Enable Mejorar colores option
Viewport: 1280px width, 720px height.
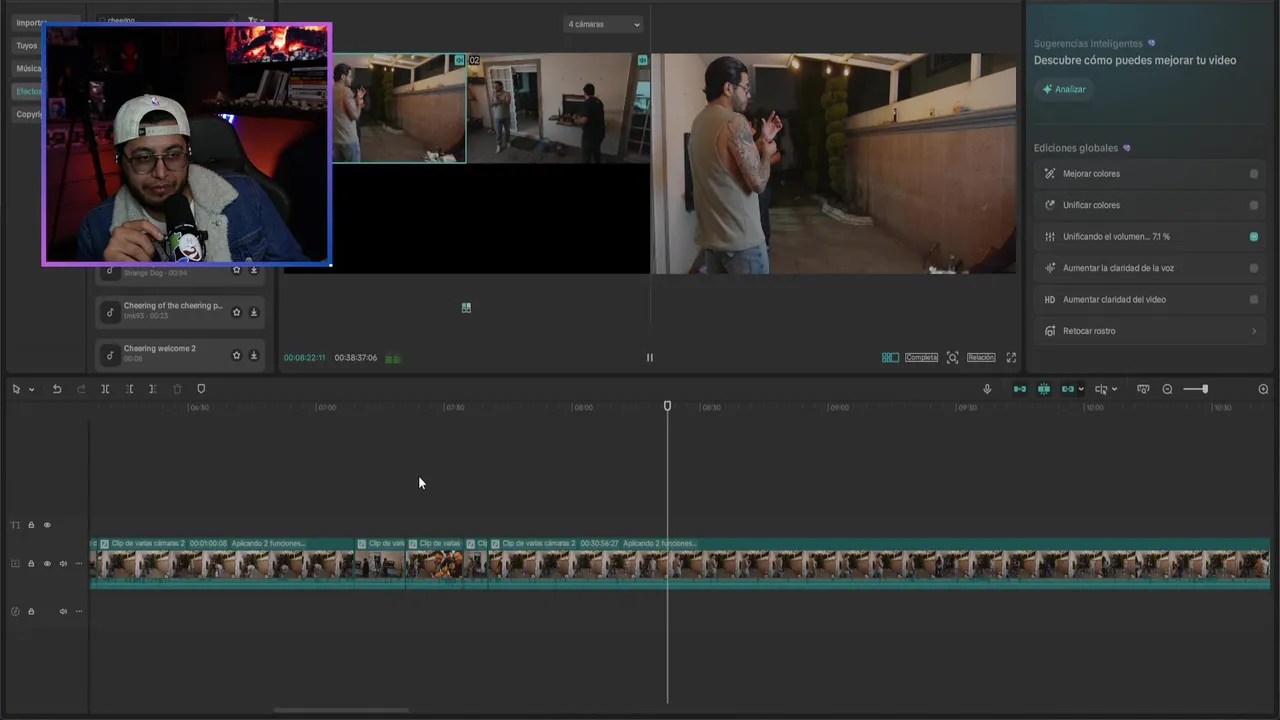click(1254, 174)
